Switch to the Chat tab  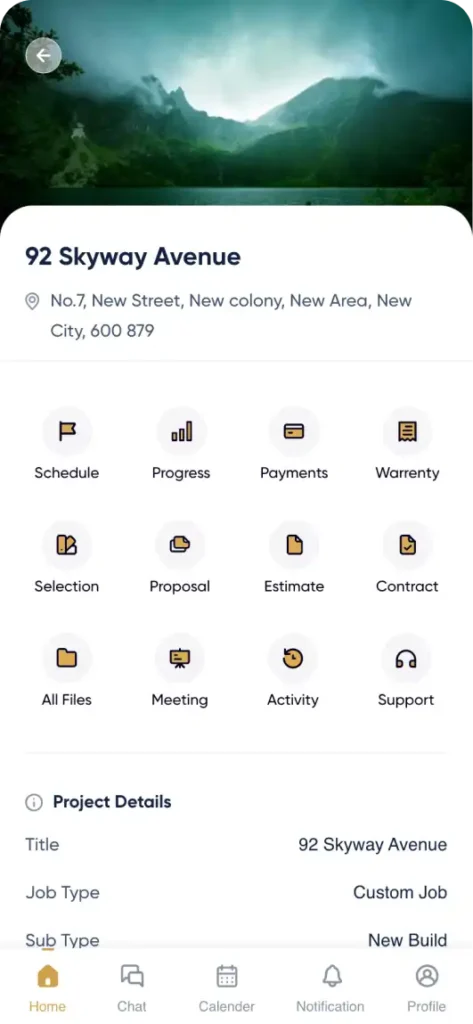tap(132, 988)
